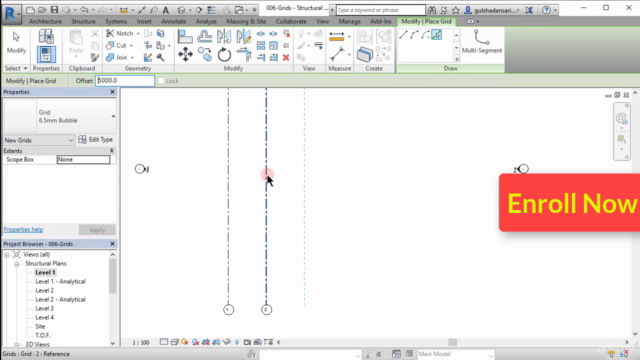Open the Collaborate ribbon tab
The height and width of the screenshot is (360, 640).
291,21
